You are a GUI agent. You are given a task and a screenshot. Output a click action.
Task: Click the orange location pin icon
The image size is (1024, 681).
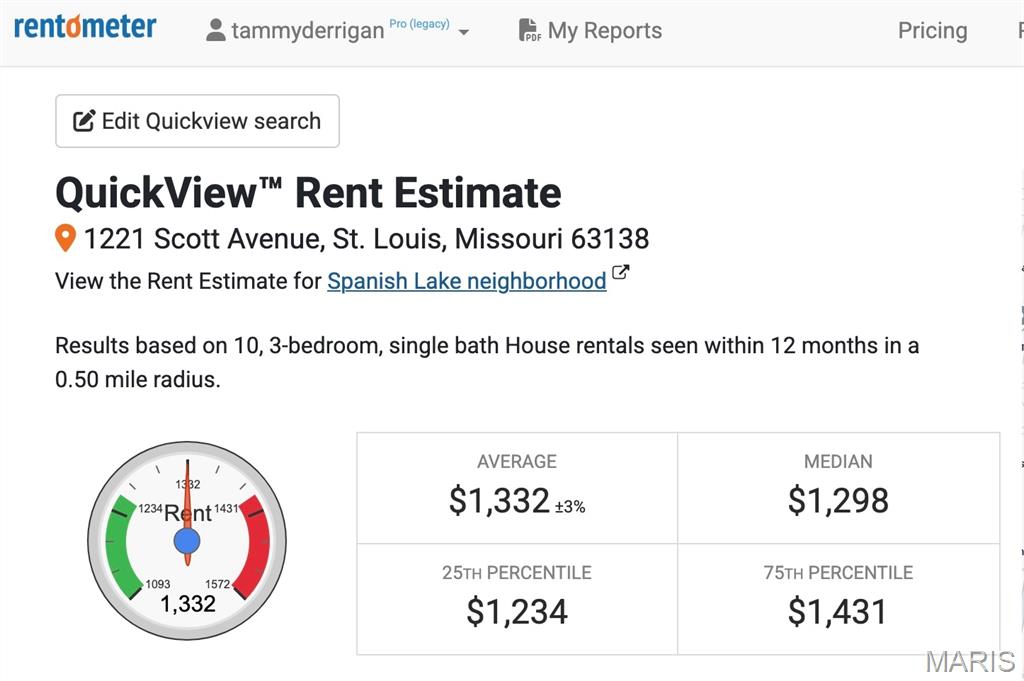(65, 239)
